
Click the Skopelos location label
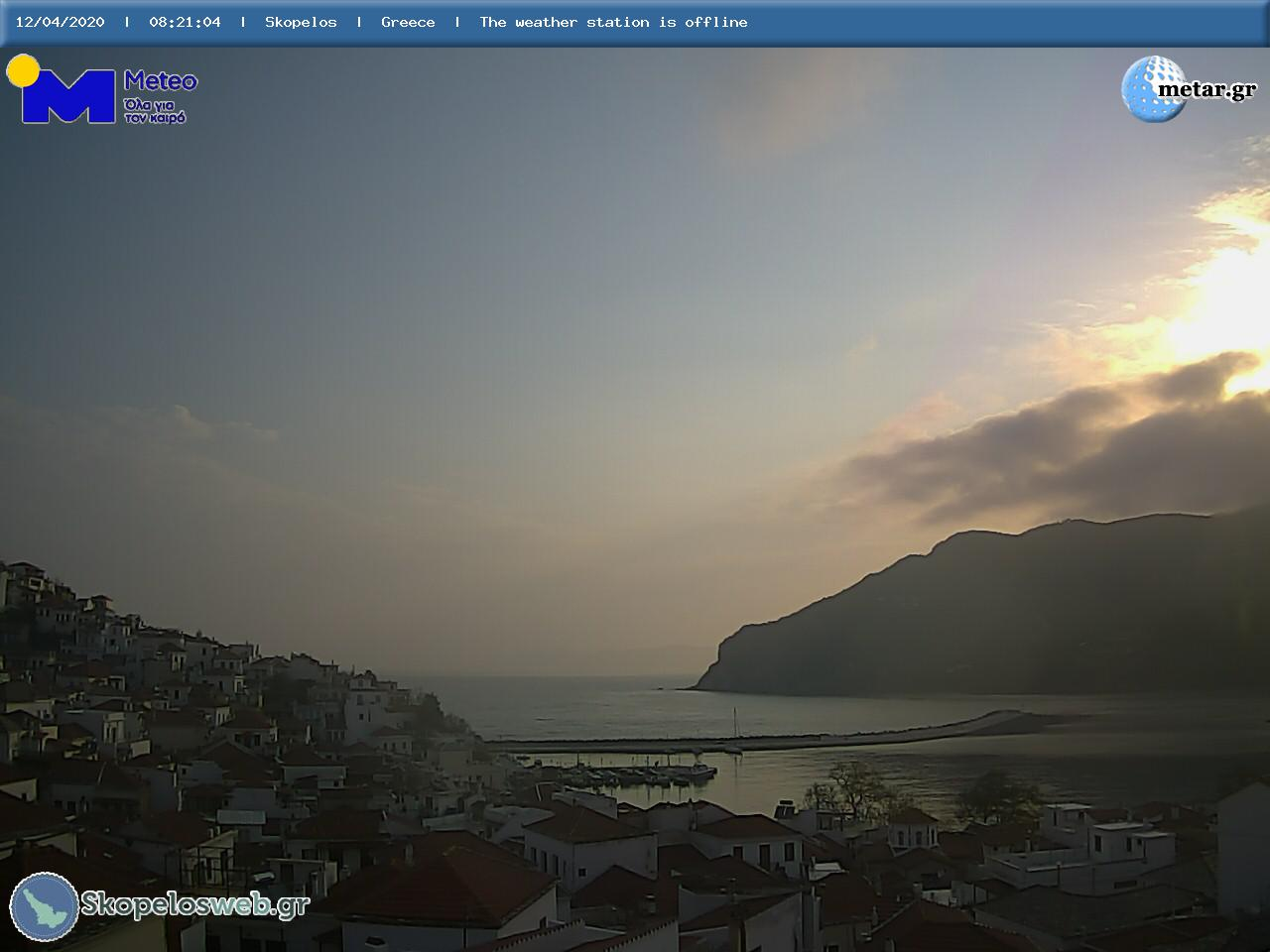coord(301,22)
